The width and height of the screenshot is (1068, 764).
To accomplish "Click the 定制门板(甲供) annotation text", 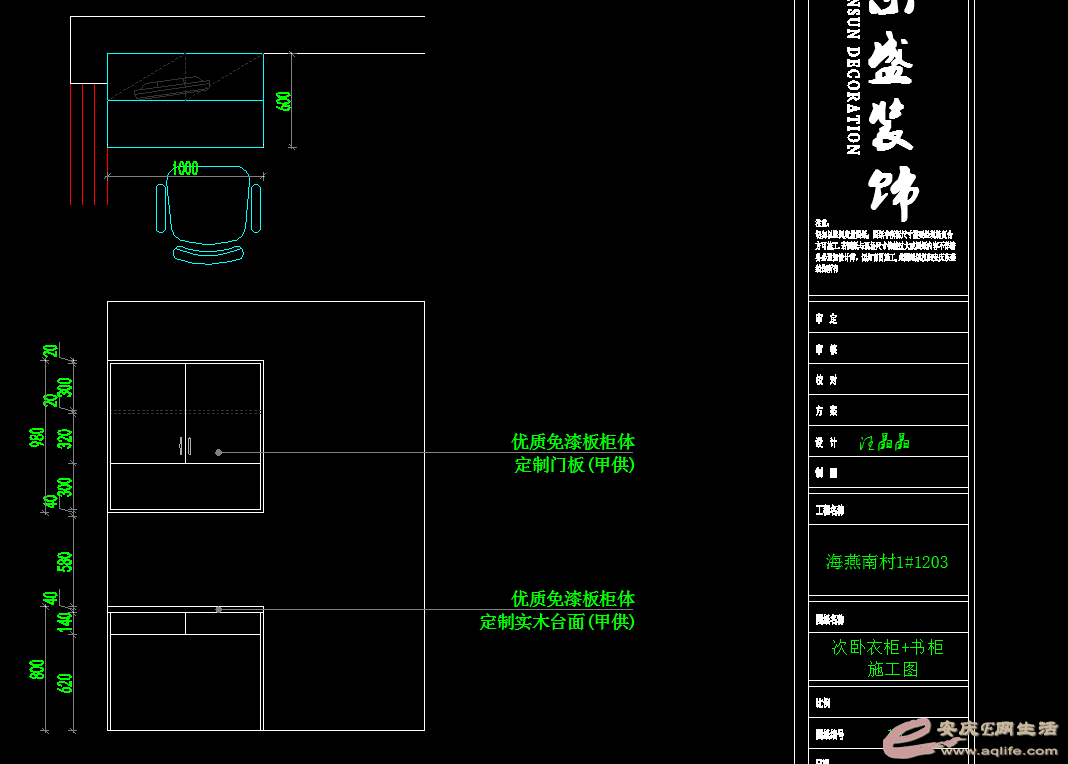I will pos(574,465).
